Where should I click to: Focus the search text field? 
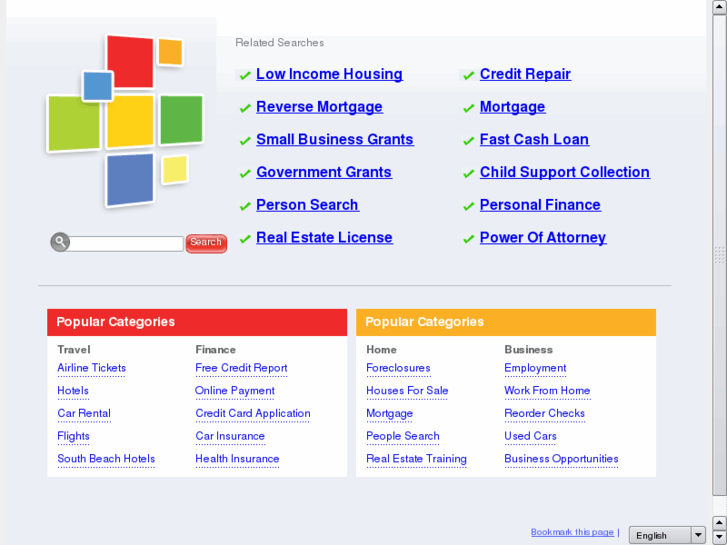point(126,243)
